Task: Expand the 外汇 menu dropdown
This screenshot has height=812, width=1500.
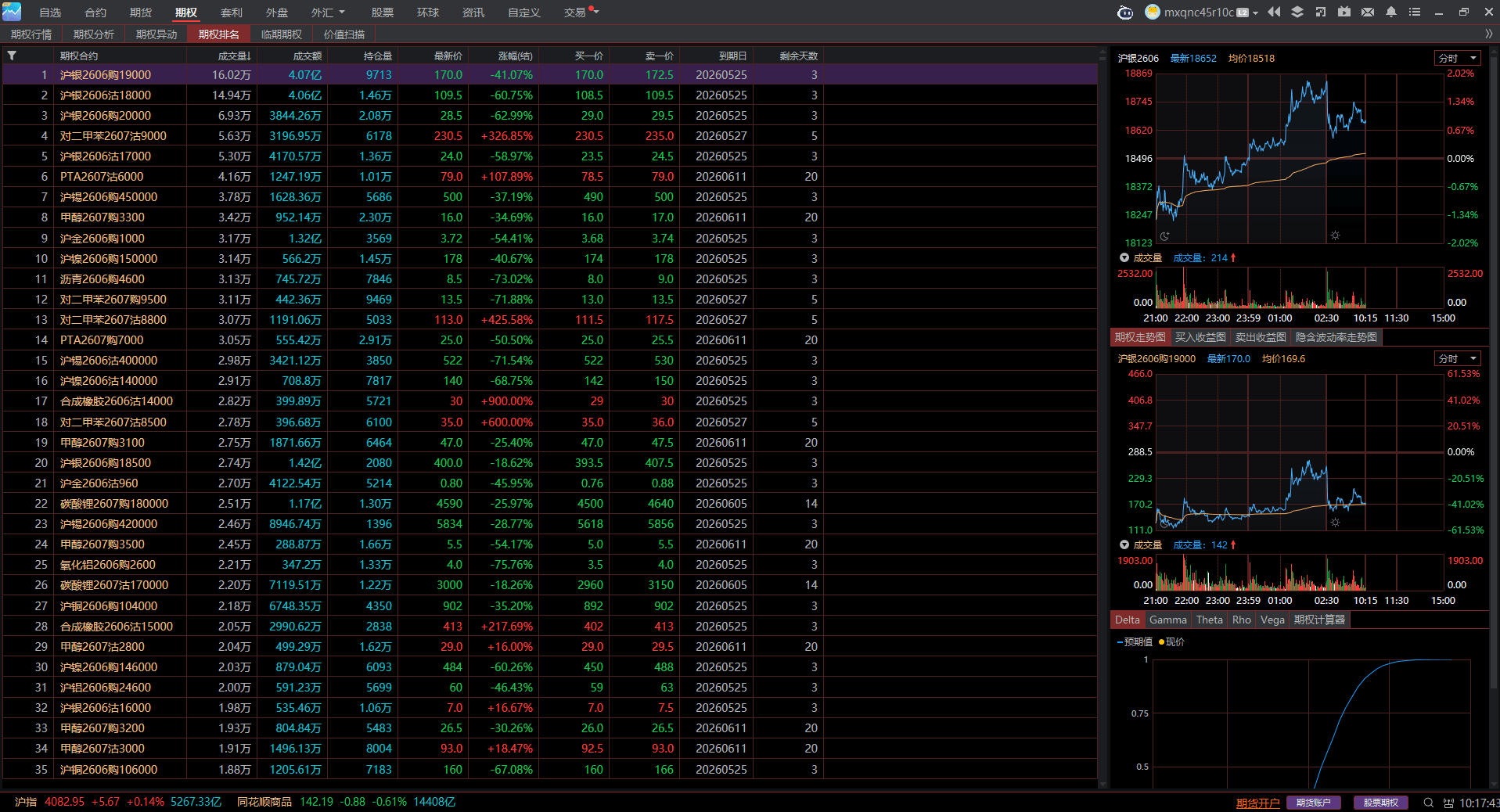Action: 328,13
